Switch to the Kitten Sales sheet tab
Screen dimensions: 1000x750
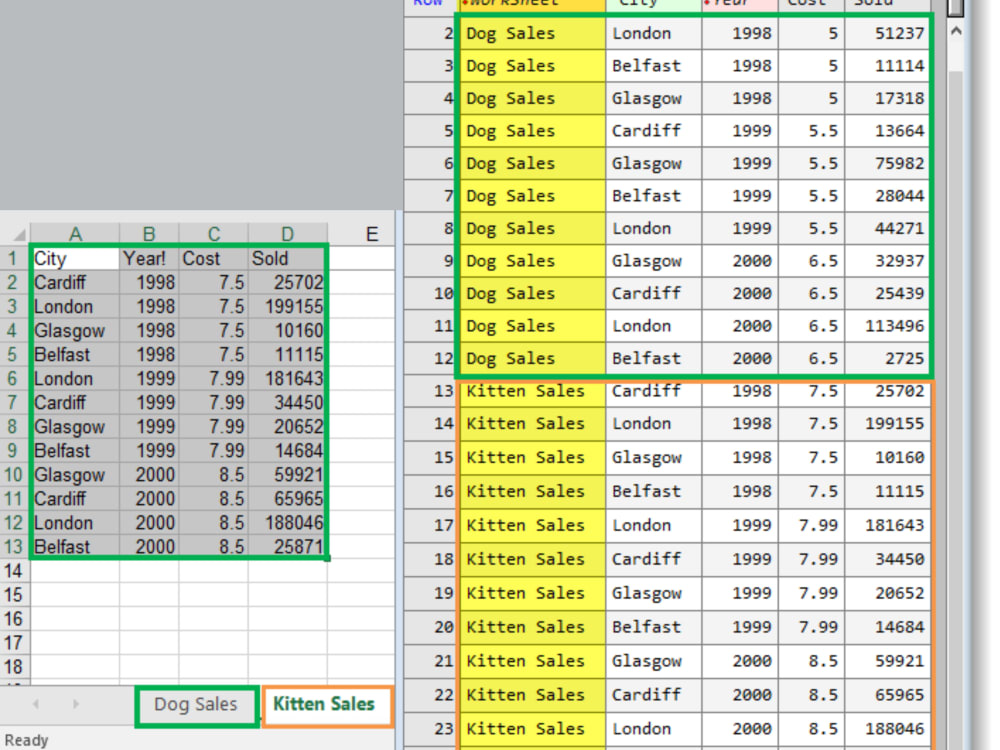[325, 705]
